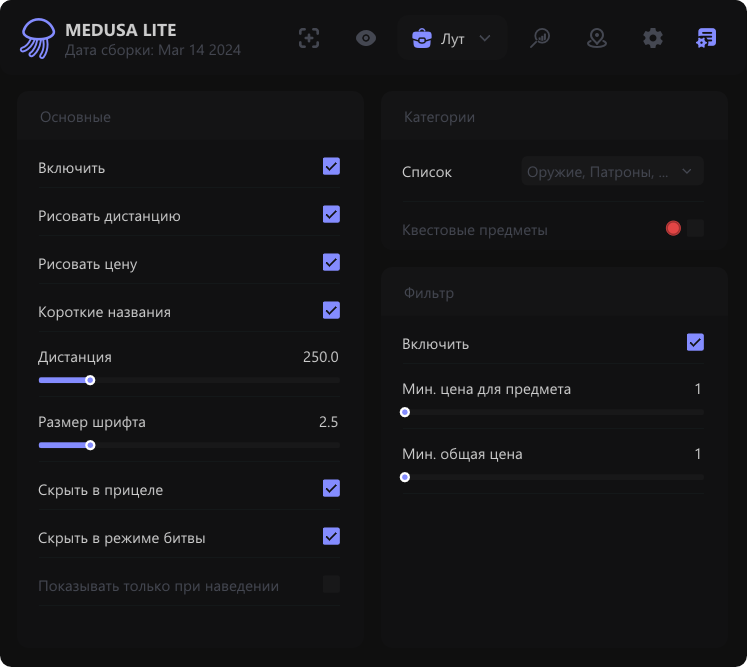The height and width of the screenshot is (667, 748).
Task: Click the Дистанция slider handle
Action: tap(90, 380)
